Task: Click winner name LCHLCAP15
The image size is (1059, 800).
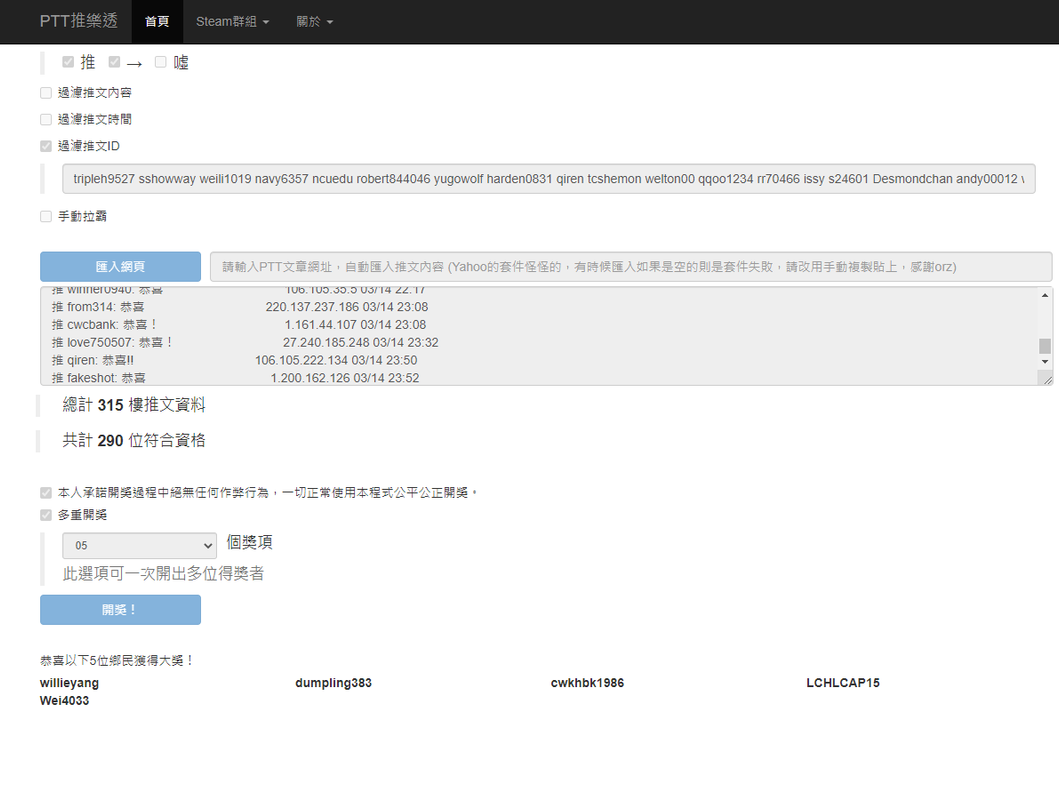Action: pyautogui.click(x=843, y=683)
